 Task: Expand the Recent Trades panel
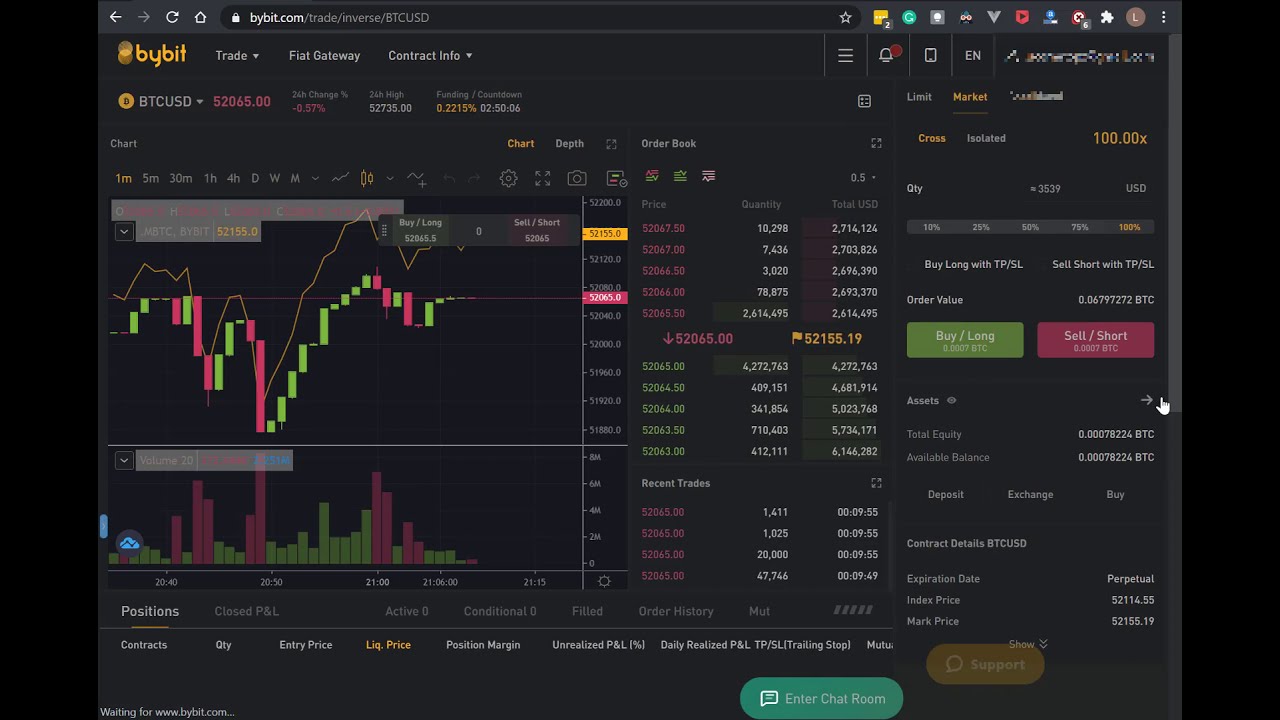[876, 483]
